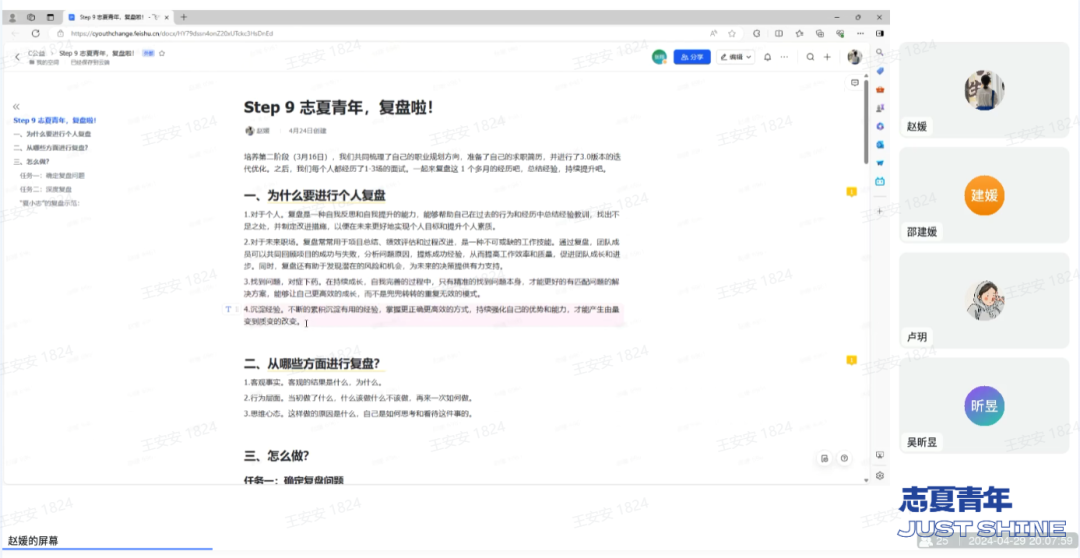Click the C公益 breadcrumb link

37,53
